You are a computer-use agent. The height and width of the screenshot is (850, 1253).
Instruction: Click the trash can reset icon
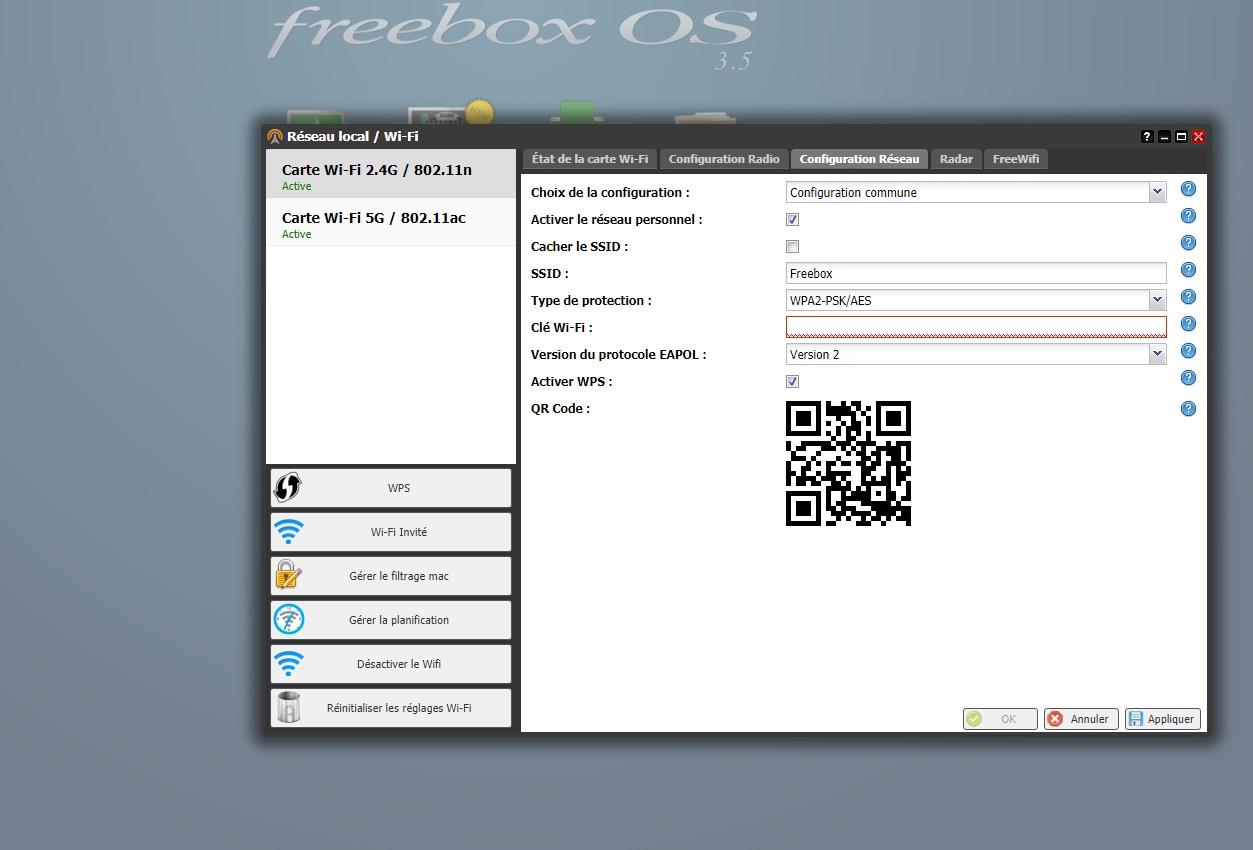tap(288, 707)
